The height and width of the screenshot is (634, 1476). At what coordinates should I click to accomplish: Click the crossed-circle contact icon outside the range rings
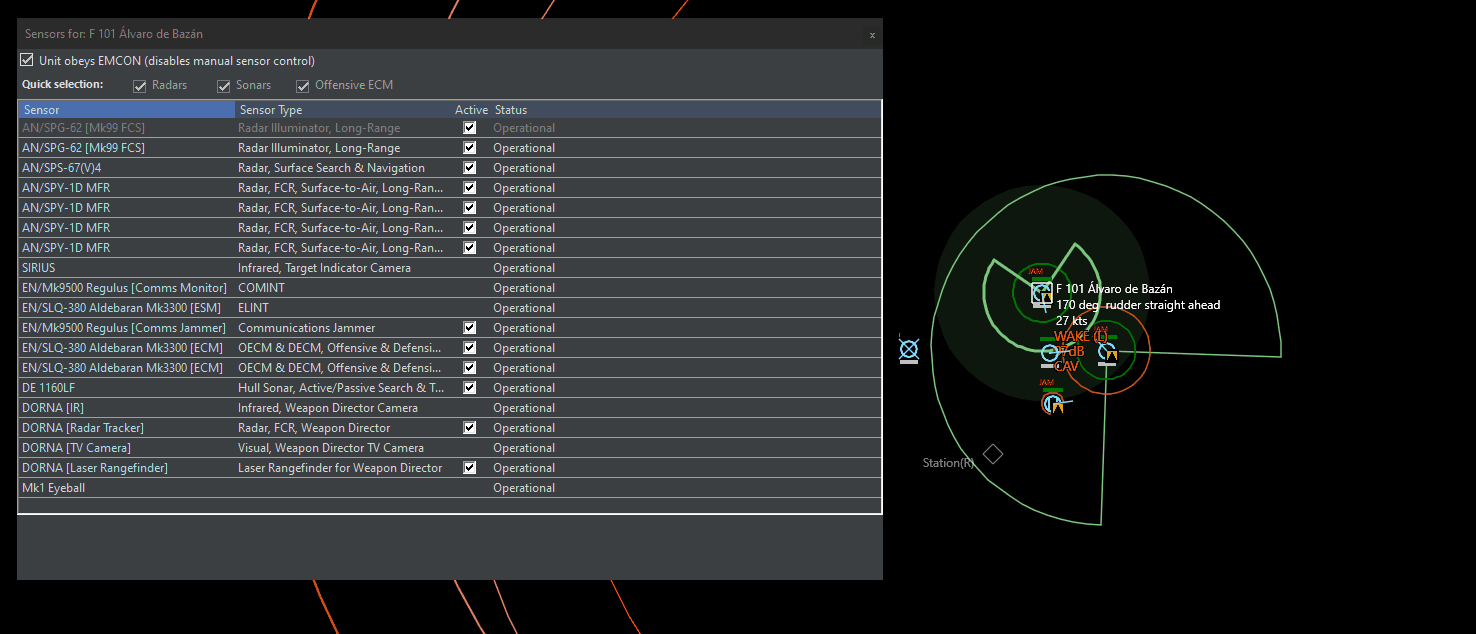click(x=908, y=349)
